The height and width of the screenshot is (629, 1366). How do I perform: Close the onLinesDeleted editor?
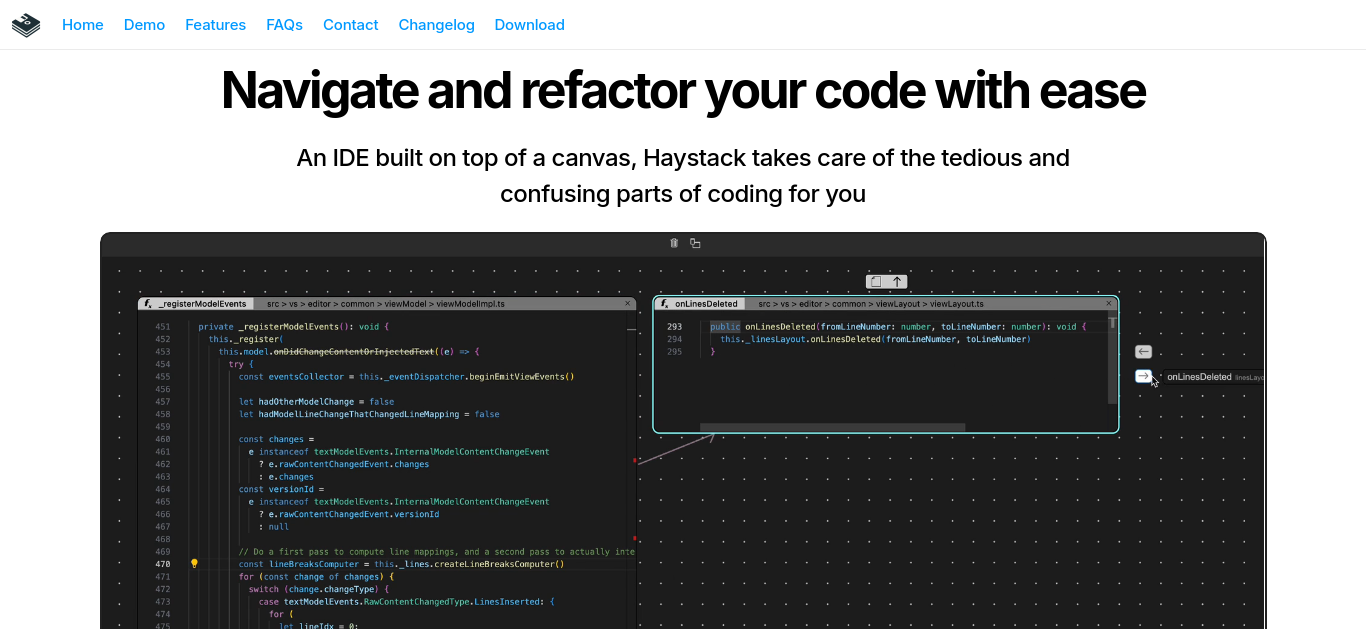[1109, 303]
